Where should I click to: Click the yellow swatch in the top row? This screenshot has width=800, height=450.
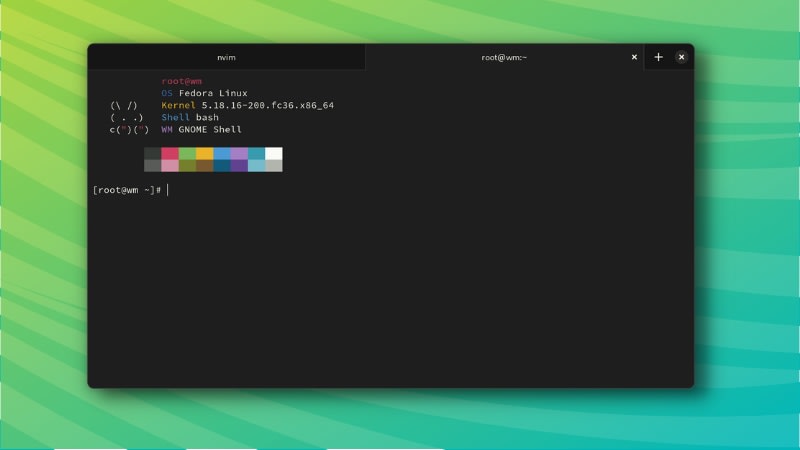[204, 154]
